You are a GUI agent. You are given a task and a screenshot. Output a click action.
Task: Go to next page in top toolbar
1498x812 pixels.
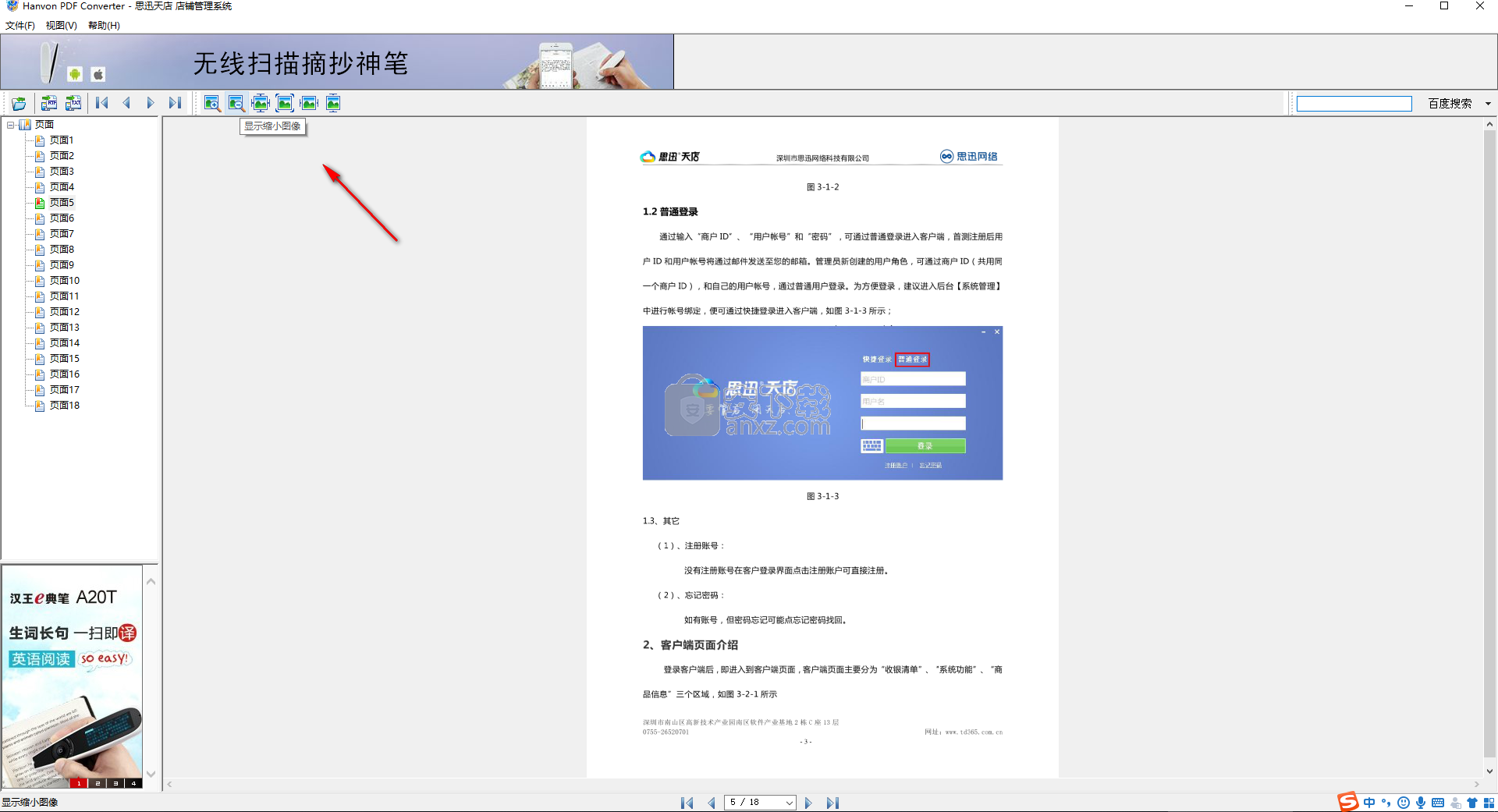click(151, 103)
